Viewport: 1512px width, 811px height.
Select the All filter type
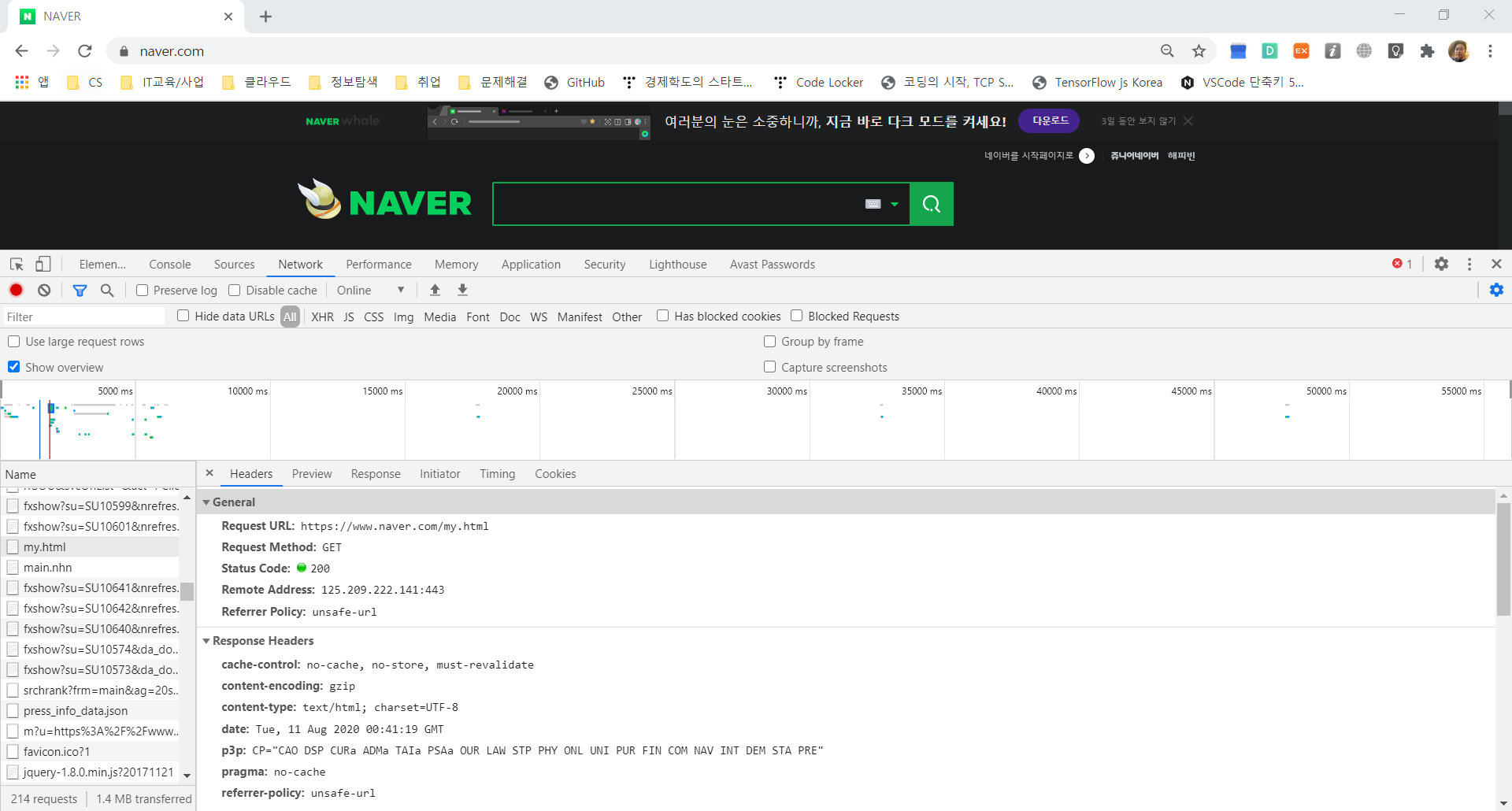coord(290,317)
